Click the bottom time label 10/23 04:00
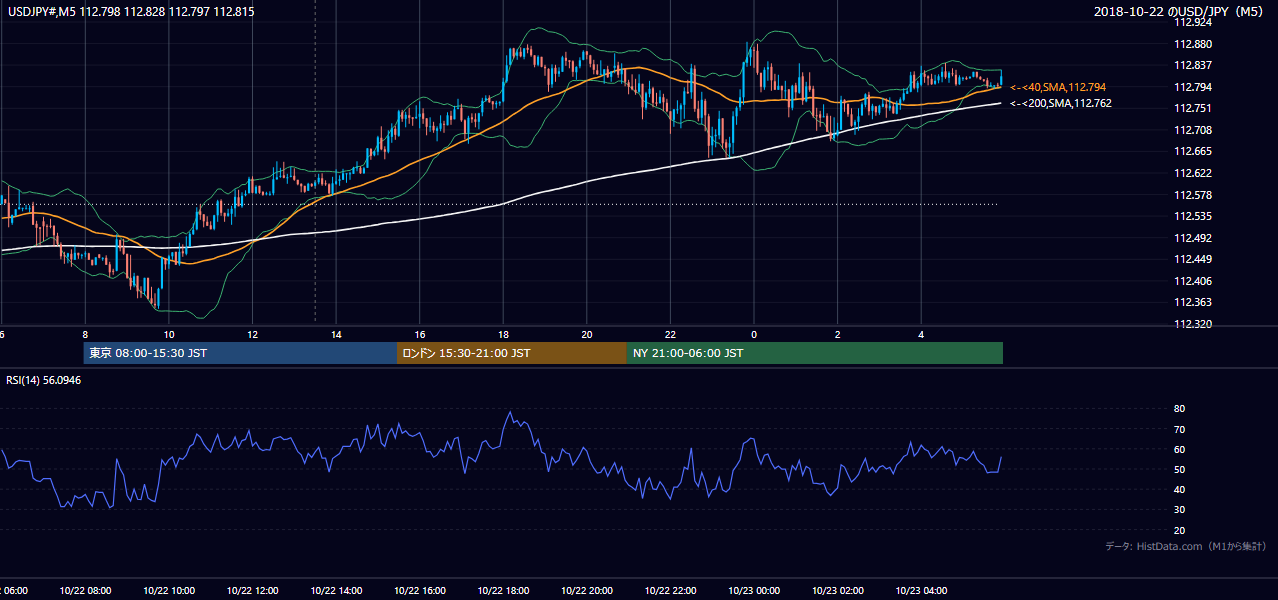 click(x=921, y=591)
